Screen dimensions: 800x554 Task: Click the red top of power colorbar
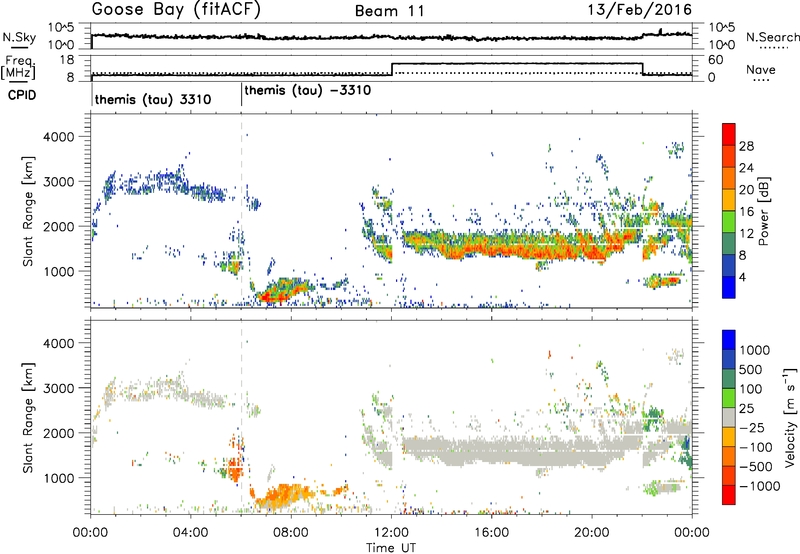point(729,134)
